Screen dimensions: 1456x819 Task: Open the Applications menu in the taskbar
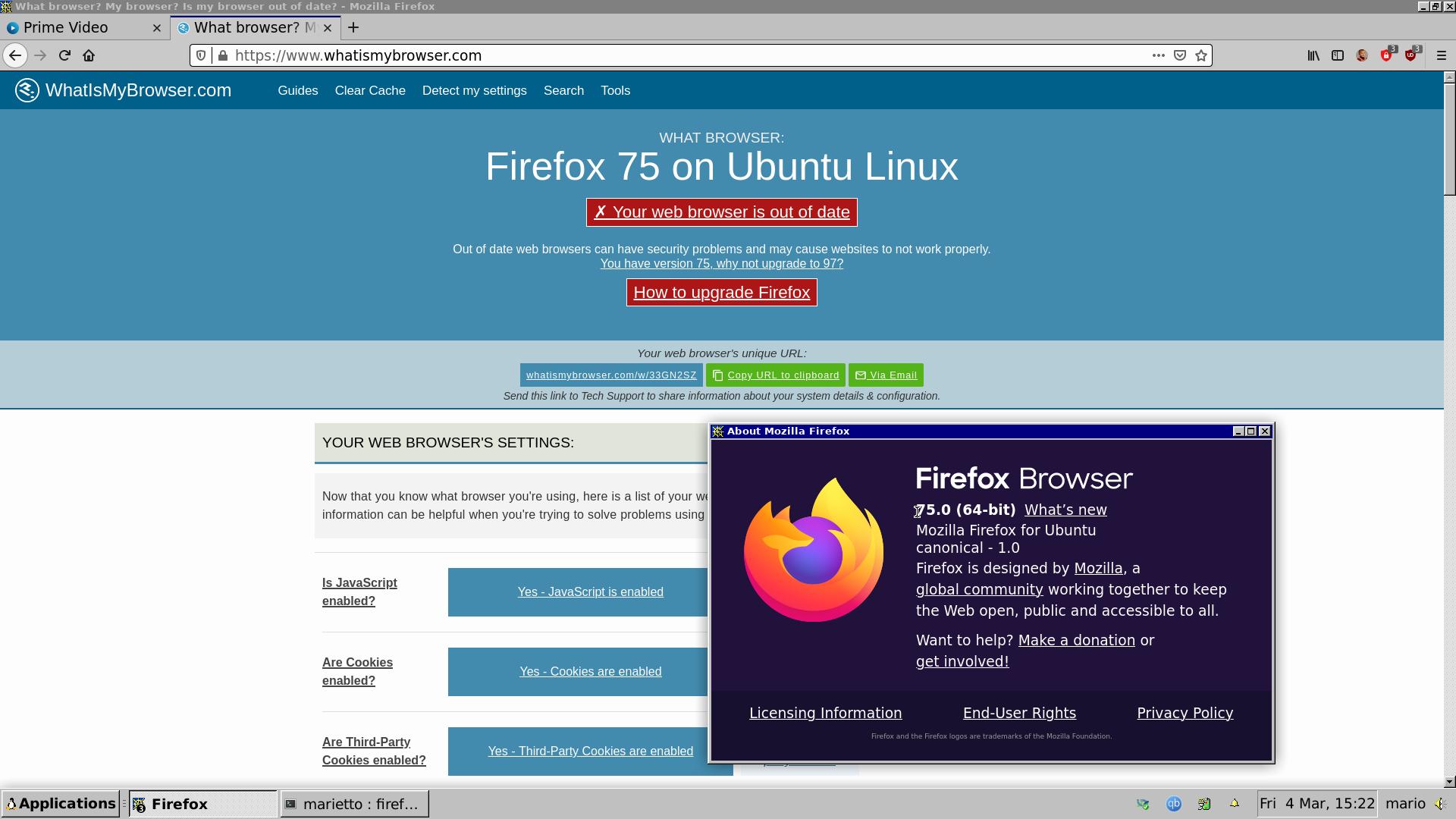[61, 803]
